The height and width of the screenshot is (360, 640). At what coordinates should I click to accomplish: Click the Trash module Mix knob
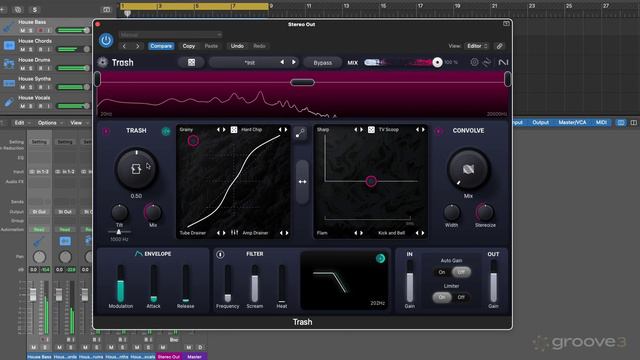[x=153, y=212]
